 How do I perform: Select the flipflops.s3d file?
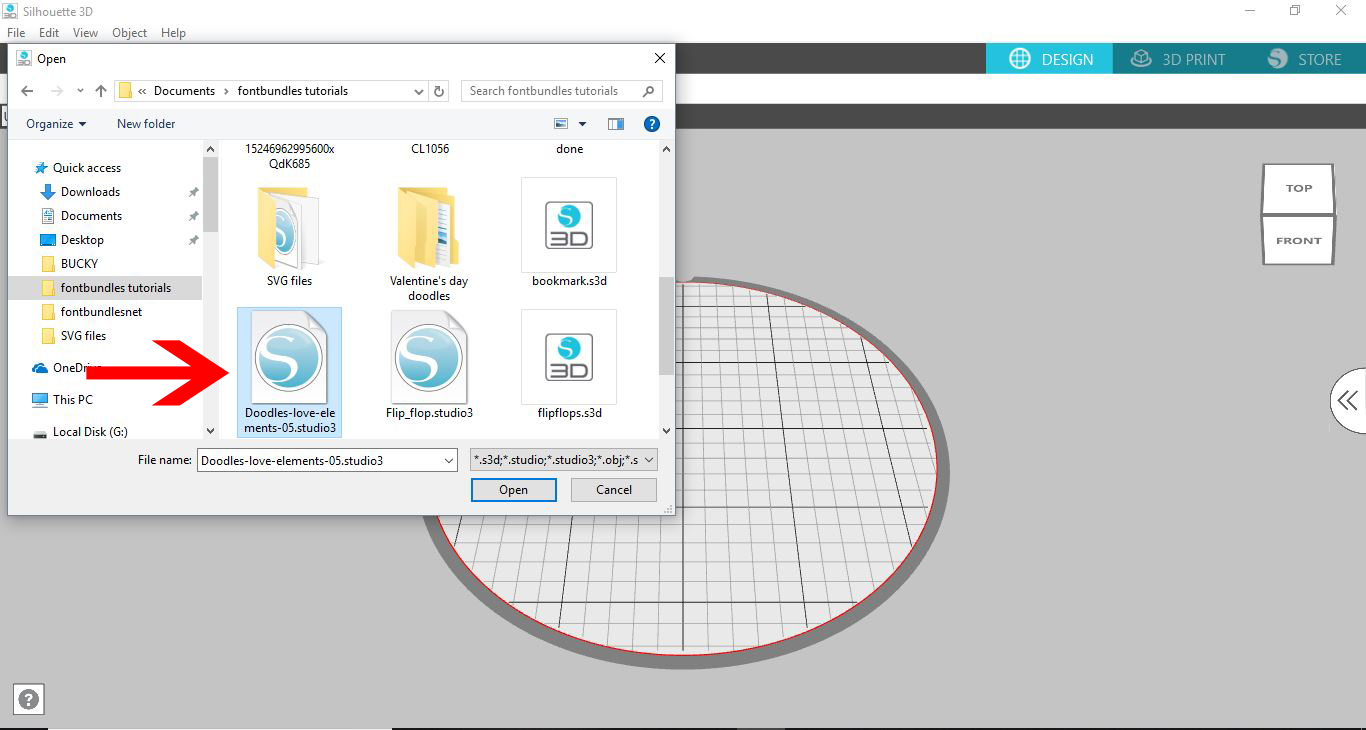pyautogui.click(x=569, y=365)
